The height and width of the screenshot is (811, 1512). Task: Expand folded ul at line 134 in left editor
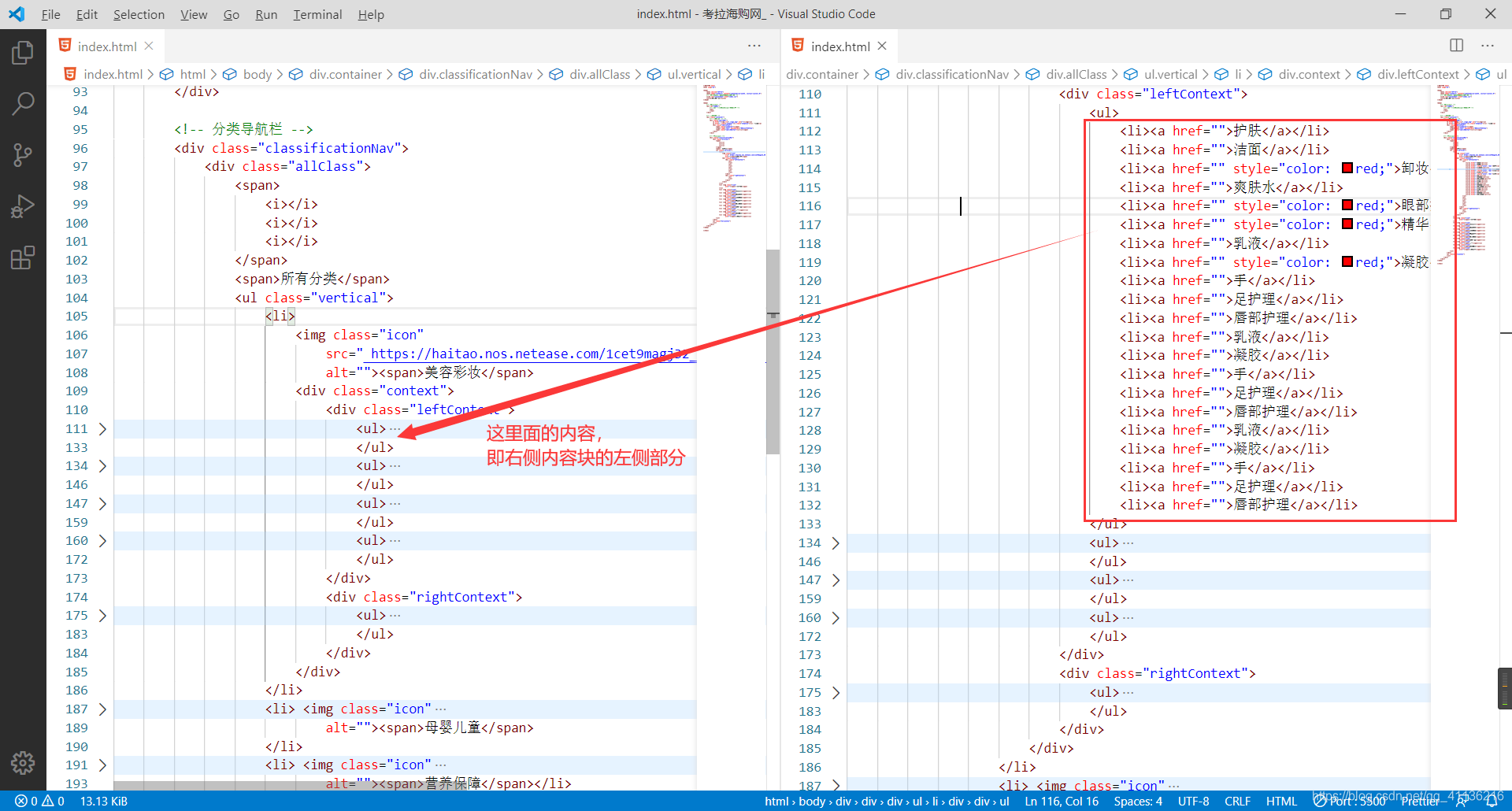(x=102, y=466)
